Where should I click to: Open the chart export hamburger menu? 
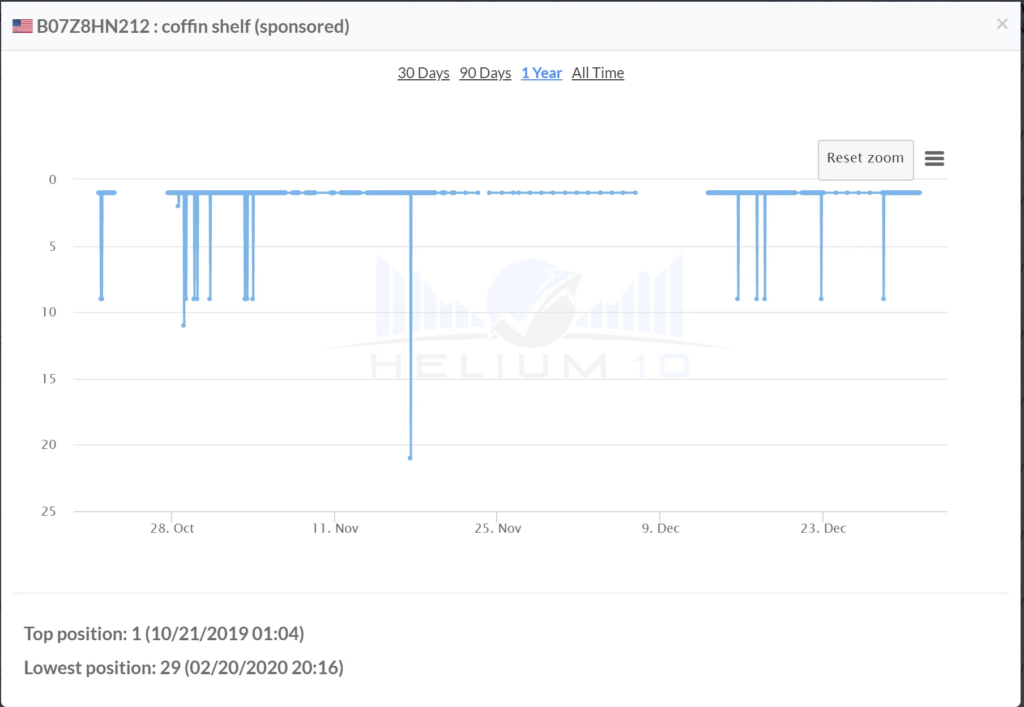click(934, 158)
